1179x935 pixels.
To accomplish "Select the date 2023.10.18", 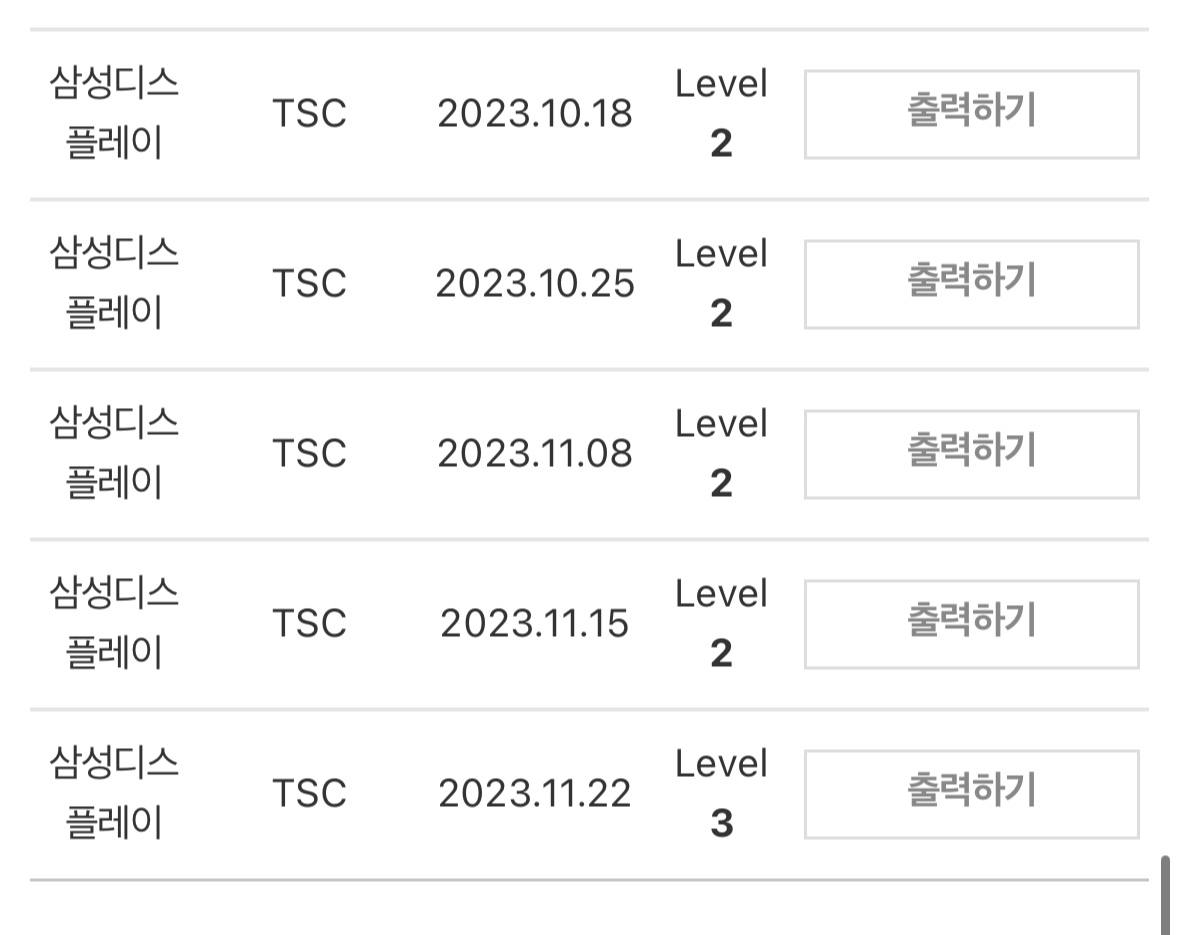I will click(535, 114).
